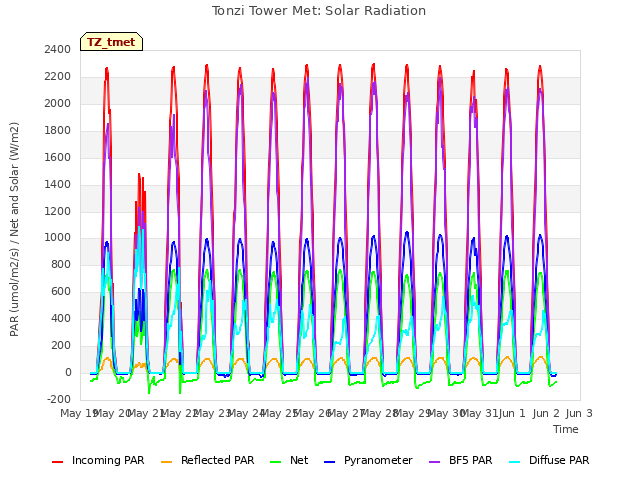Click the May 19 x-axis date label

[x=78, y=413]
